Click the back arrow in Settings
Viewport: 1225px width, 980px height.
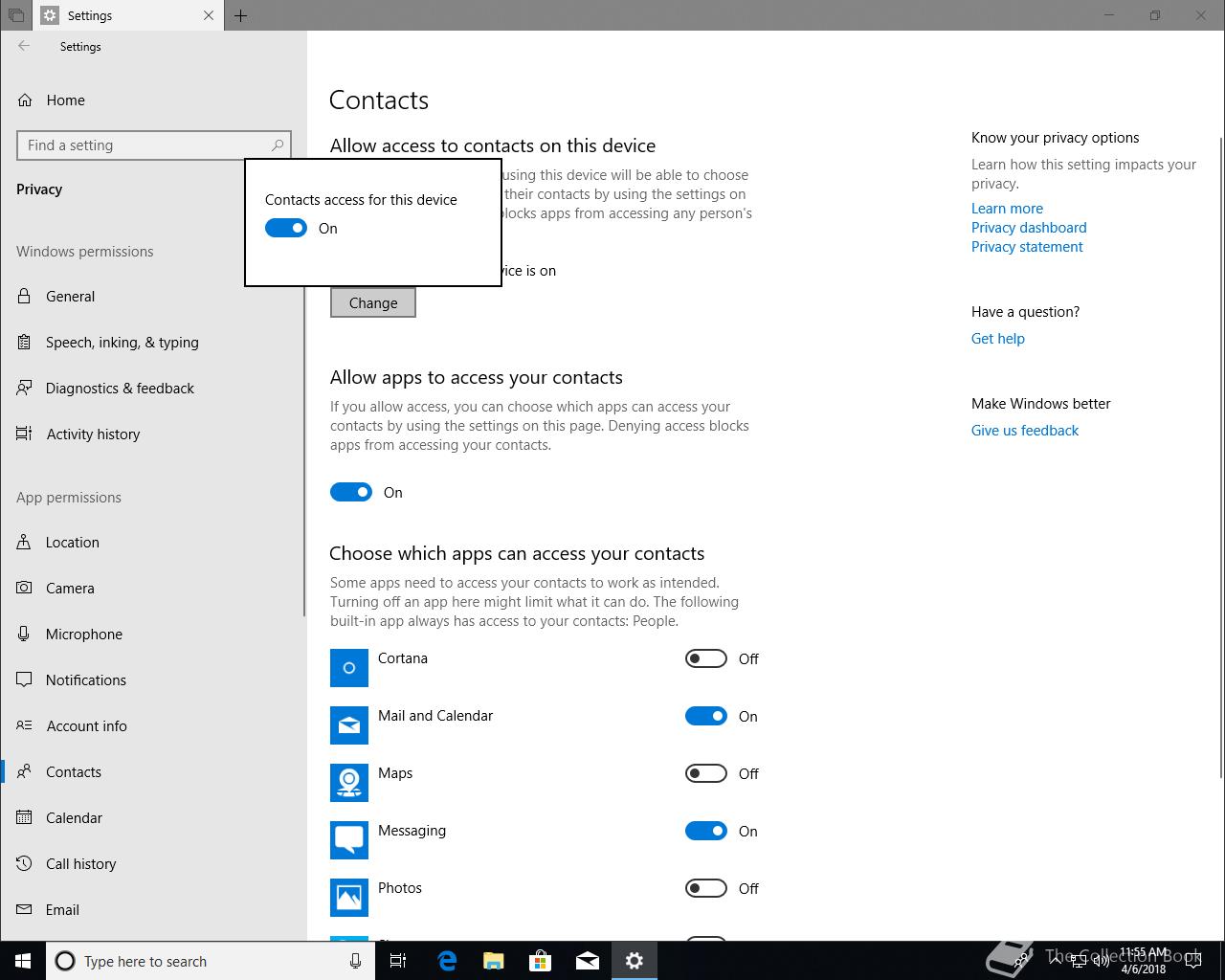point(24,46)
